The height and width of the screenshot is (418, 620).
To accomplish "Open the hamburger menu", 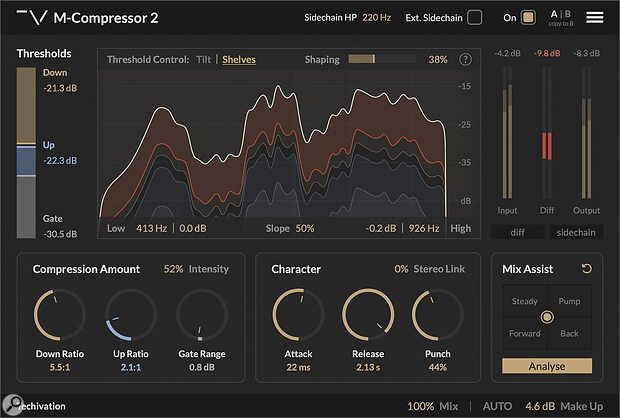I will click(594, 17).
